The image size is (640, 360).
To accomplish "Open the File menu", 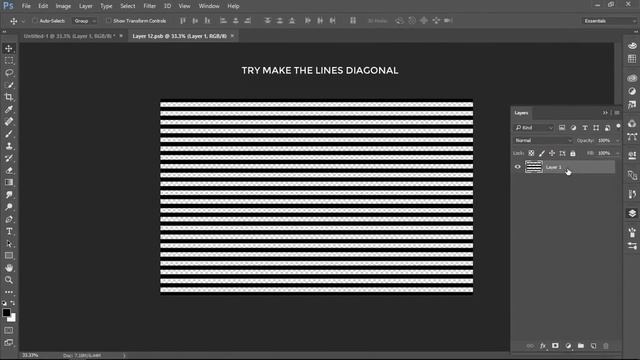I will [x=26, y=6].
